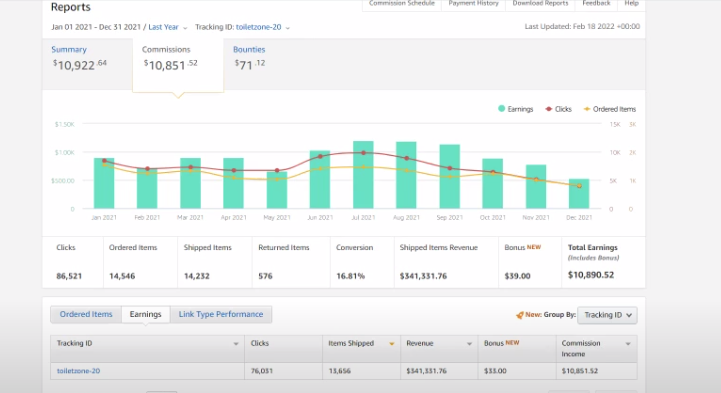Click the Shipped Items value 14,232
The image size is (721, 393).
click(x=196, y=276)
